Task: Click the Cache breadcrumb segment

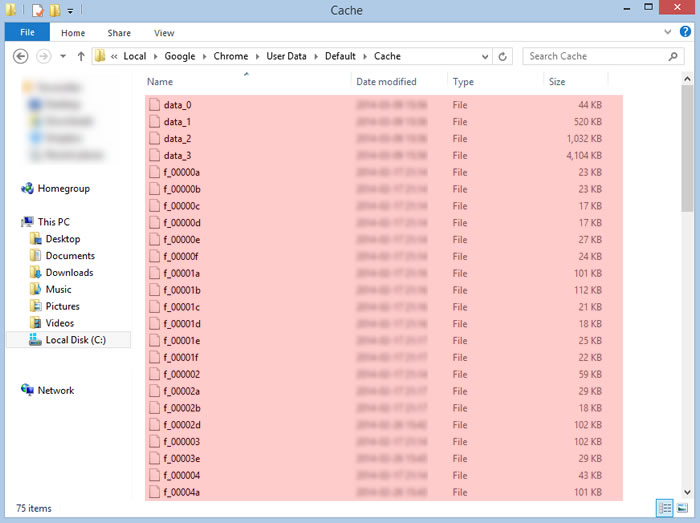Action: click(x=387, y=56)
